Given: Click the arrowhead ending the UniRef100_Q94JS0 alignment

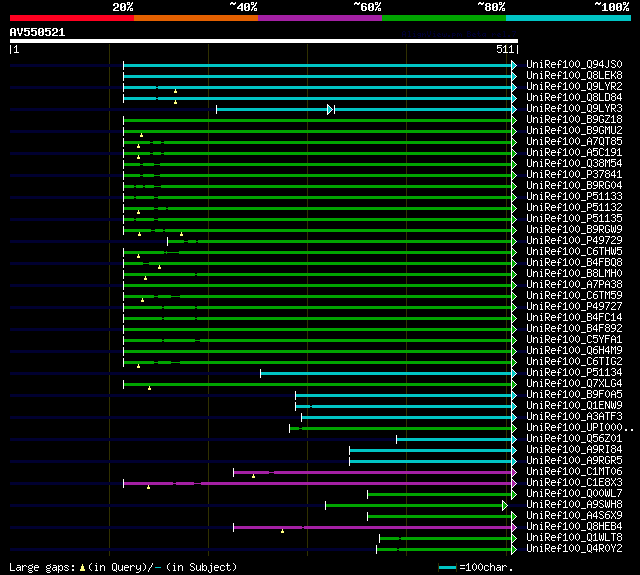Looking at the screenshot, I should coord(514,65).
